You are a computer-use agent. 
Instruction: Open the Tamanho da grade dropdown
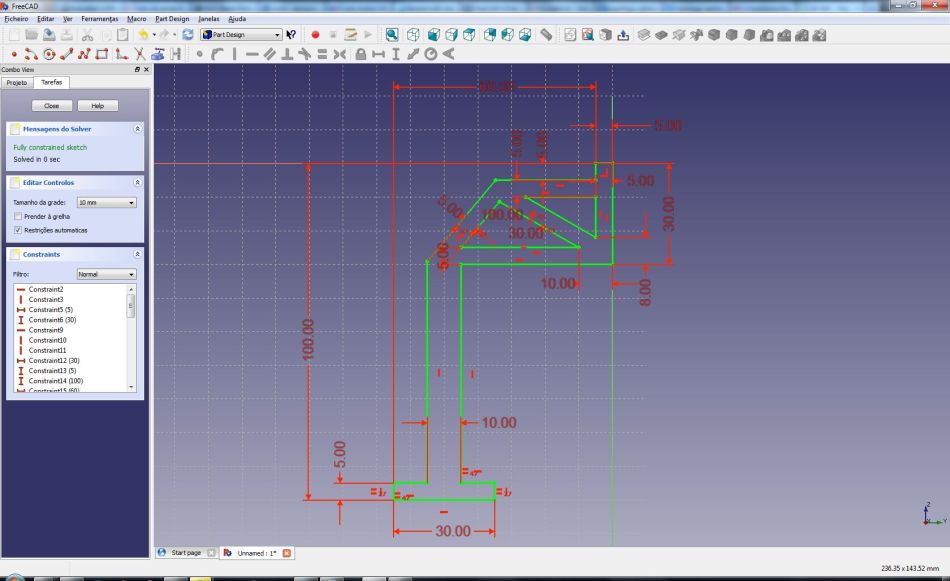[107, 202]
